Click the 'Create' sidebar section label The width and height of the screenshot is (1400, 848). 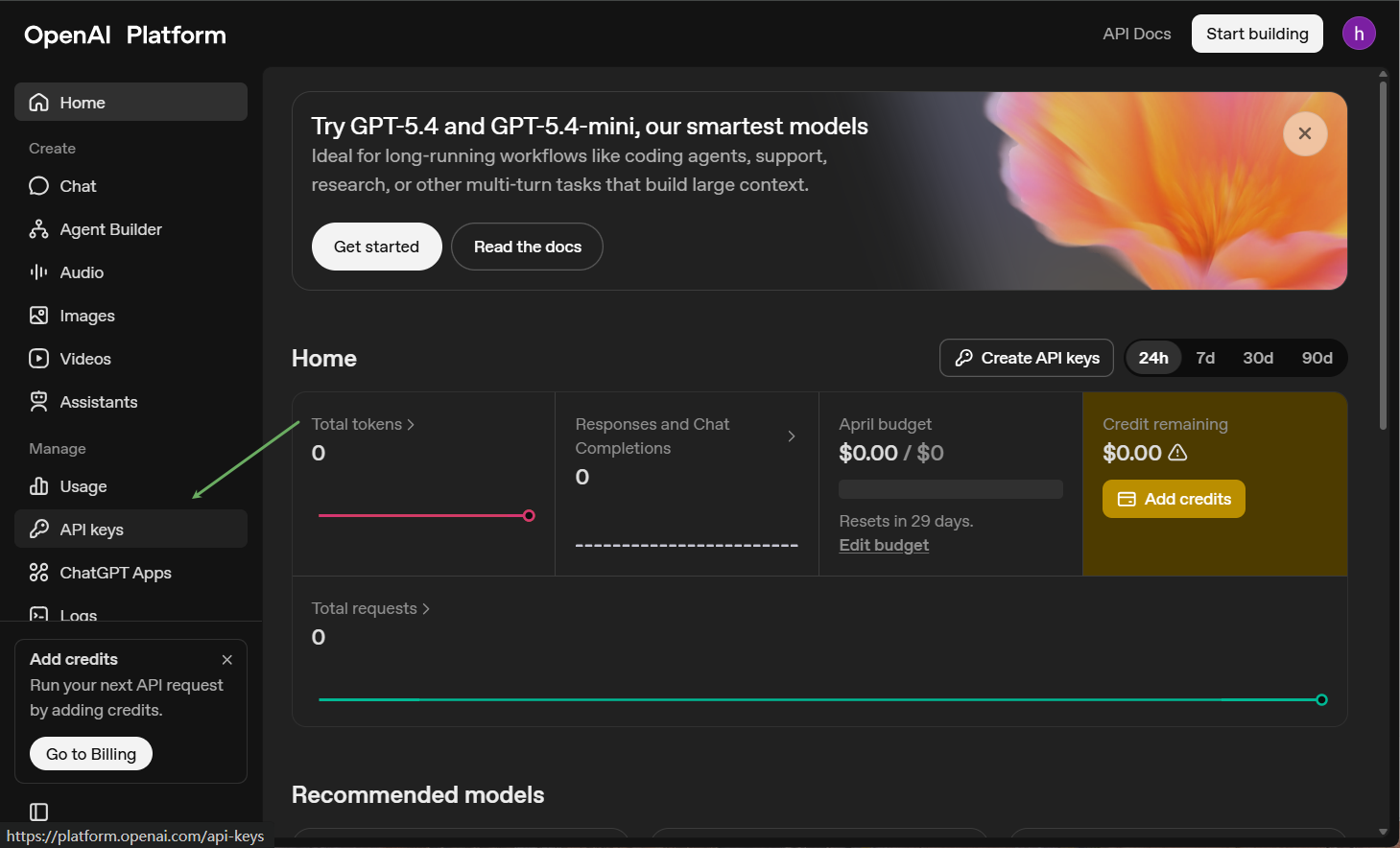pyautogui.click(x=52, y=149)
